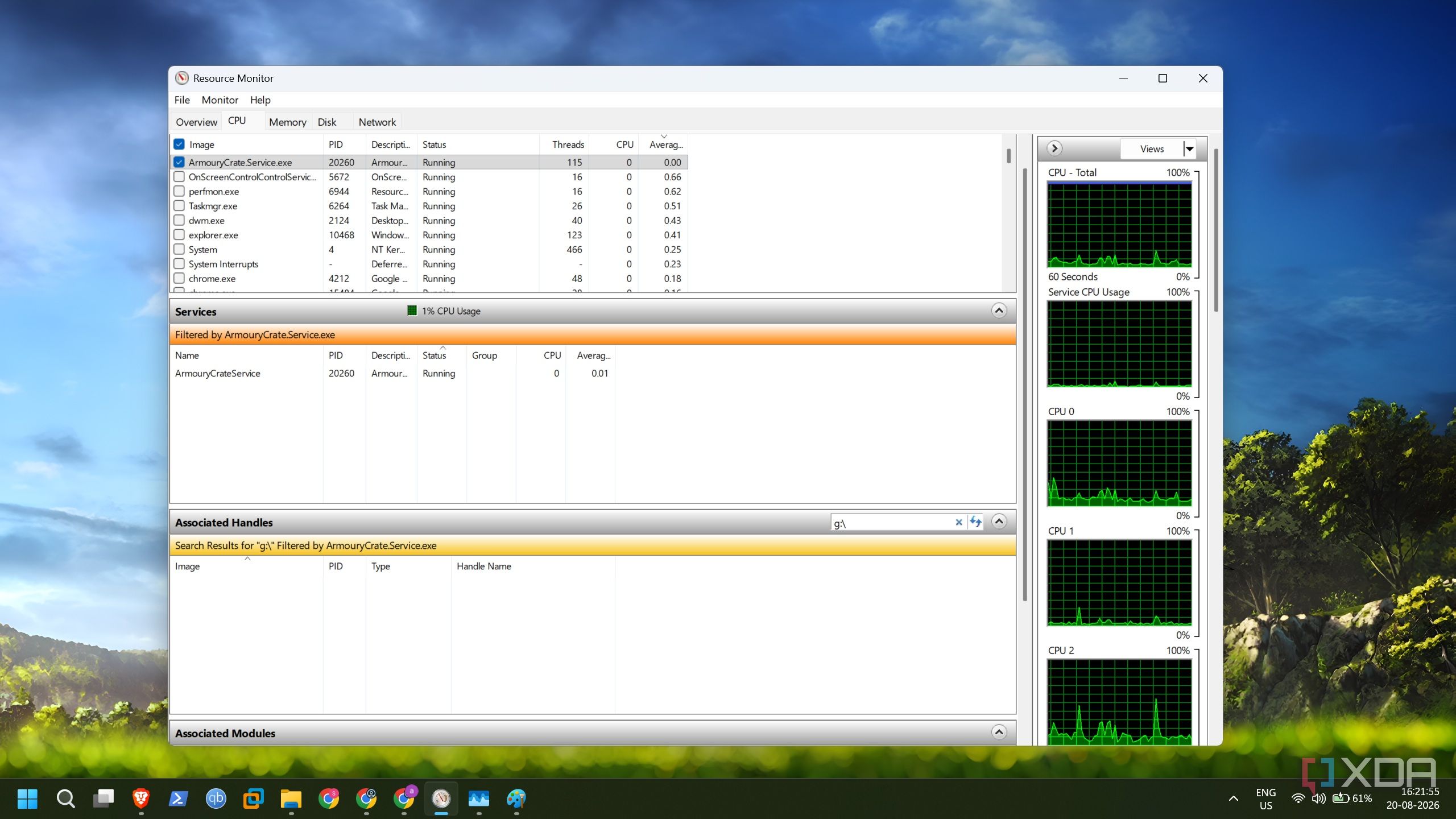The width and height of the screenshot is (1456, 819).
Task: Collapse the Associated Handles section
Action: 999,522
